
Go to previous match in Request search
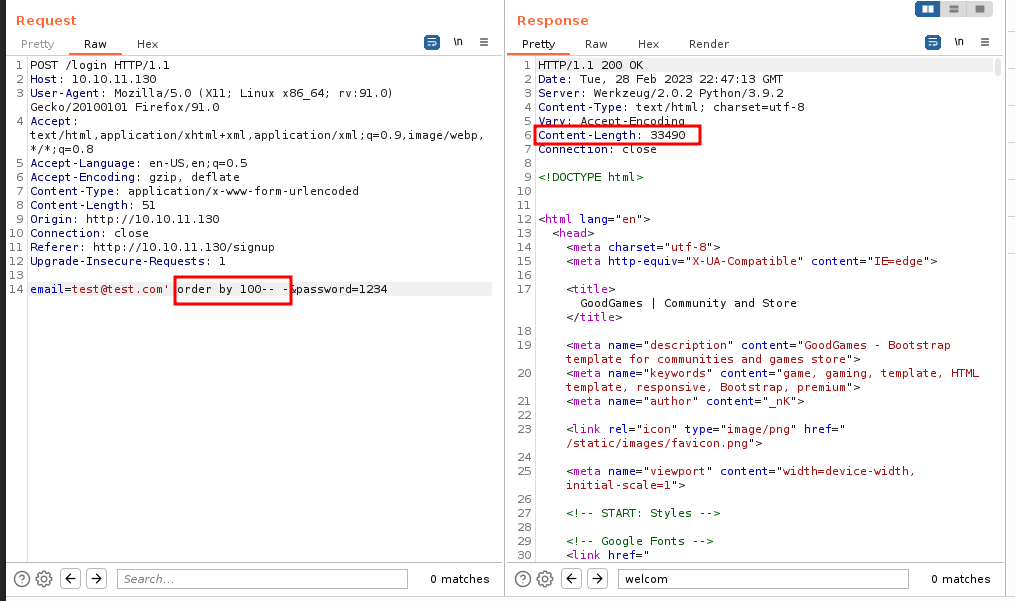[71, 578]
